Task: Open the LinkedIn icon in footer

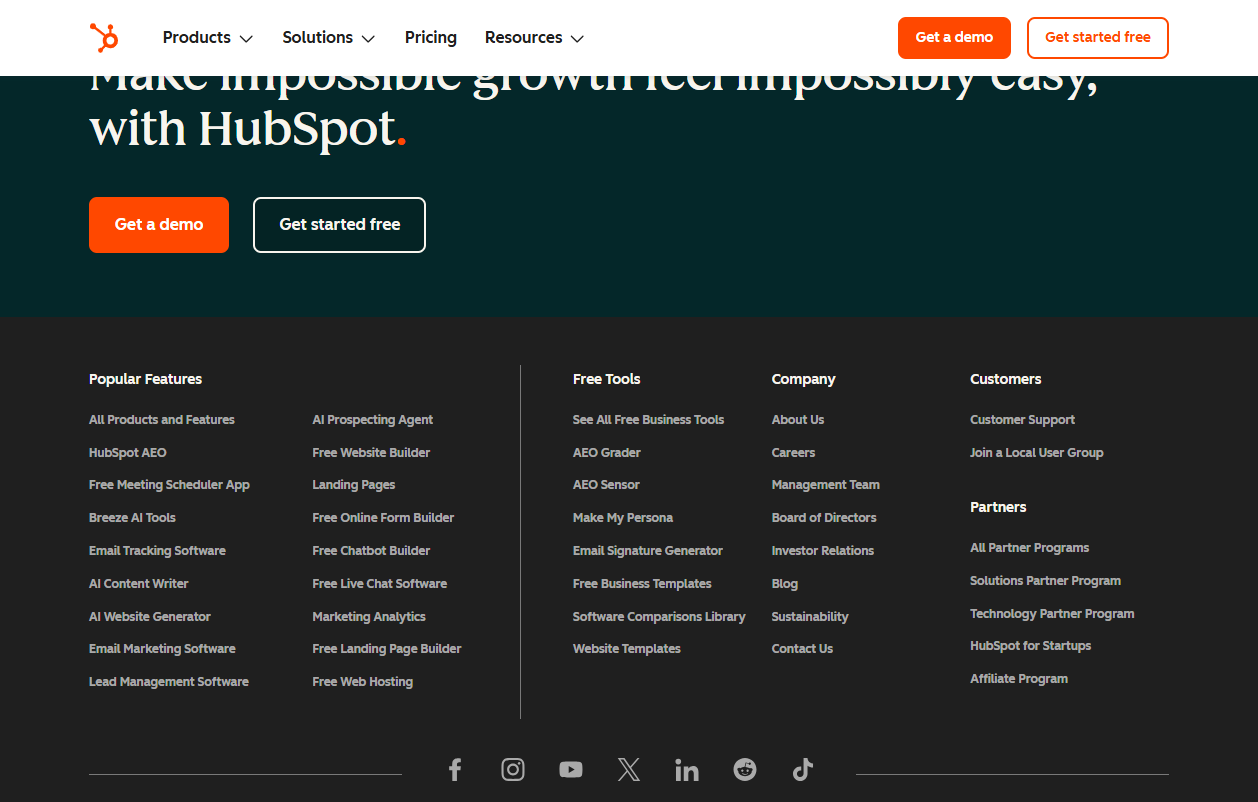Action: 687,769
